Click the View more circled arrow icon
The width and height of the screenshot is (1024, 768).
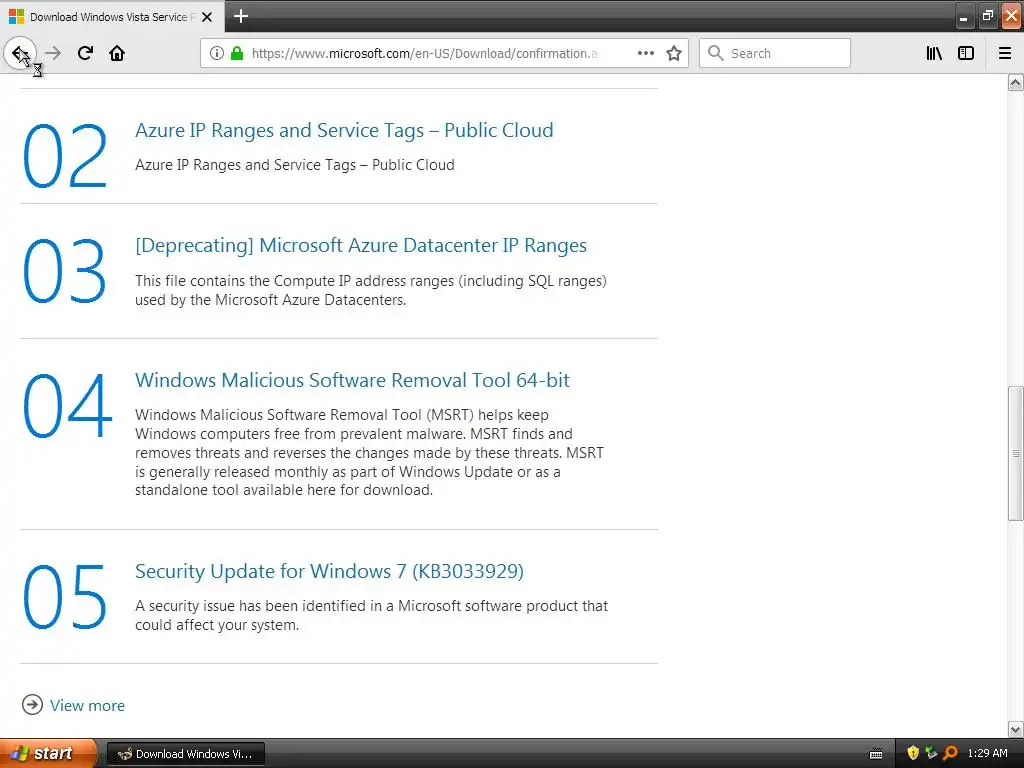coord(32,705)
